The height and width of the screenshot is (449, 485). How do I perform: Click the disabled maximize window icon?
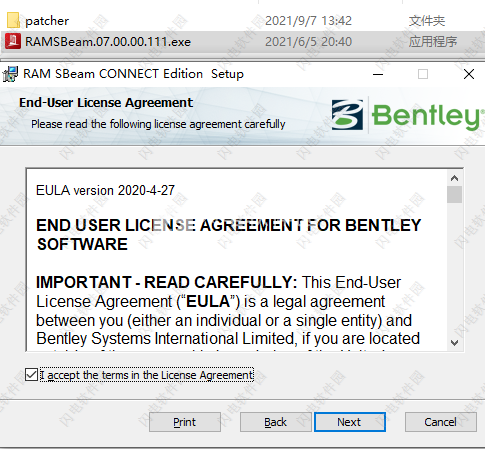pyautogui.click(x=423, y=74)
